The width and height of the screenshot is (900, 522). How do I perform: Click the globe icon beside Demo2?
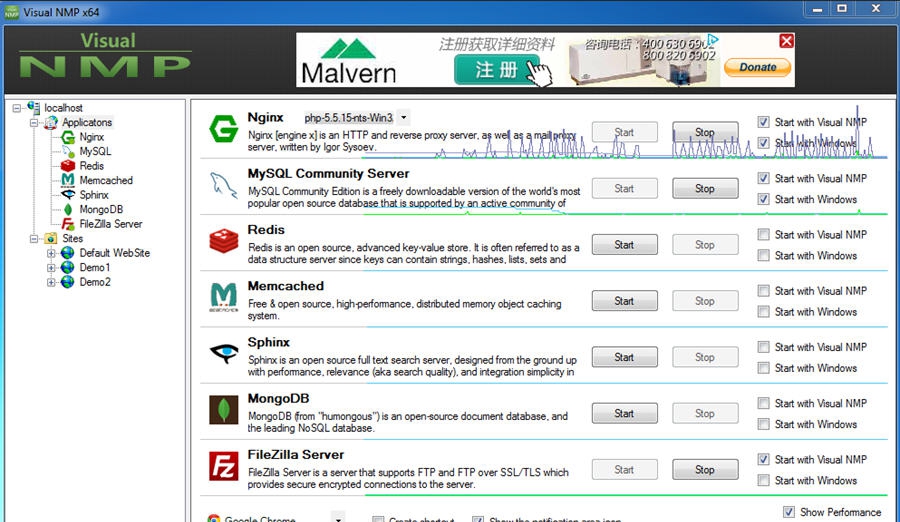[68, 281]
